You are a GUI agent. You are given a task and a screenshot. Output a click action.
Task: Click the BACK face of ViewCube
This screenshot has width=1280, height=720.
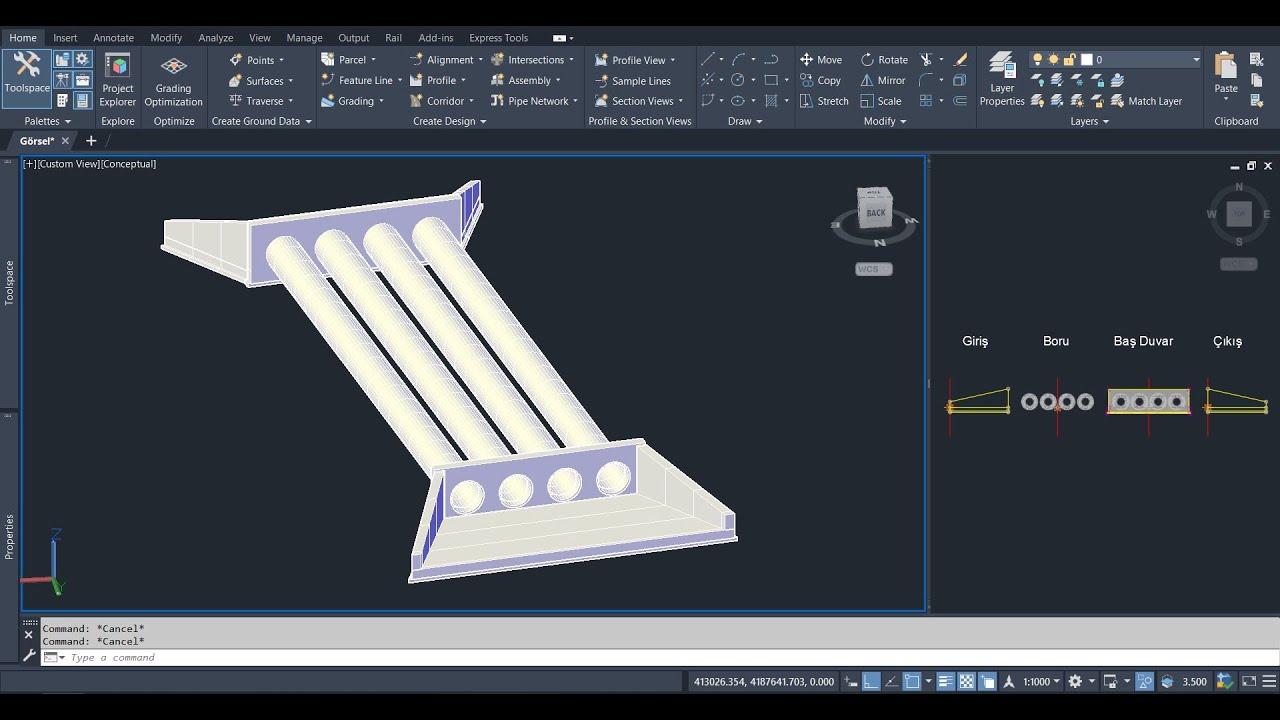[x=876, y=212]
